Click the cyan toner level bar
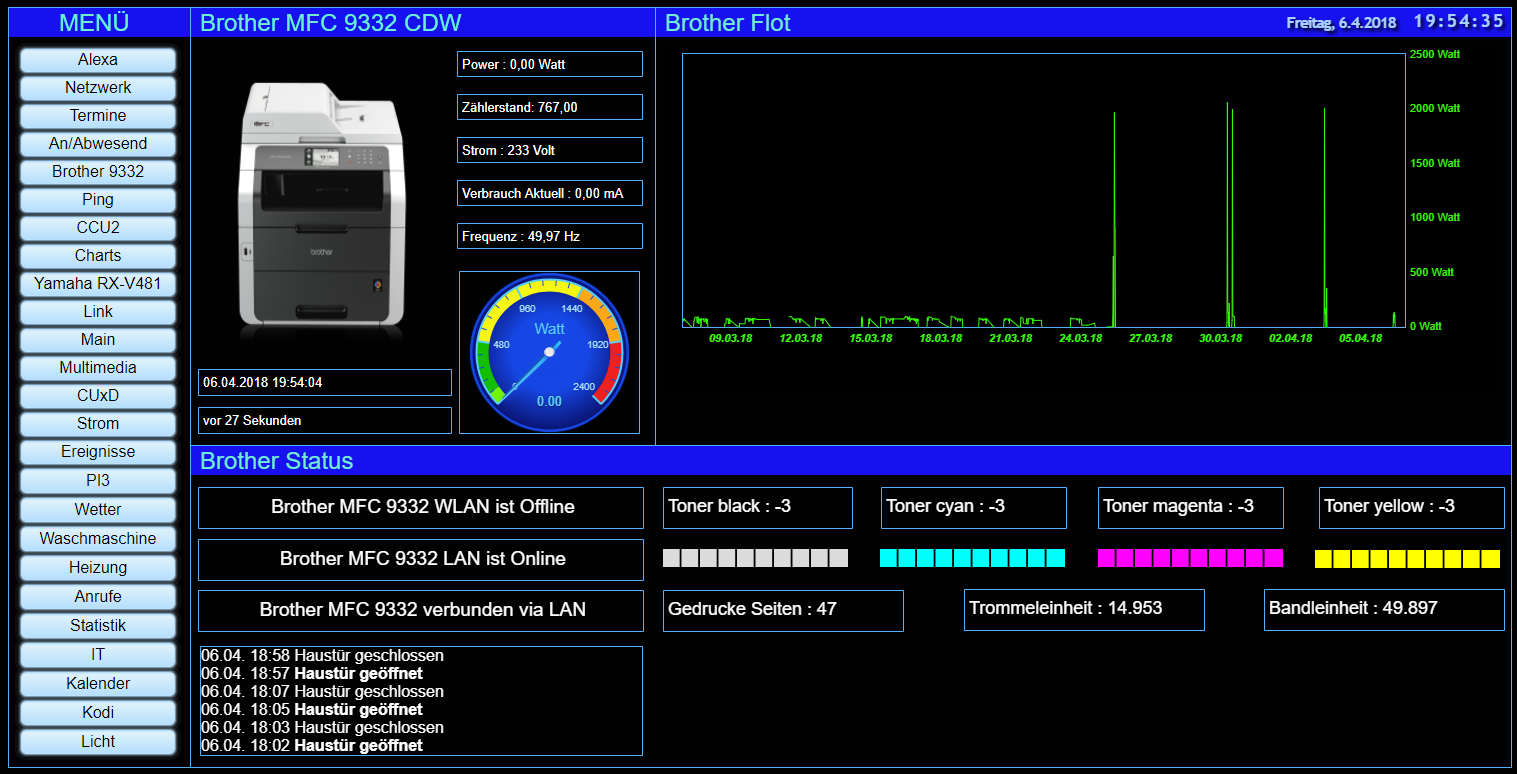This screenshot has width=1517, height=774. pyautogui.click(x=972, y=558)
